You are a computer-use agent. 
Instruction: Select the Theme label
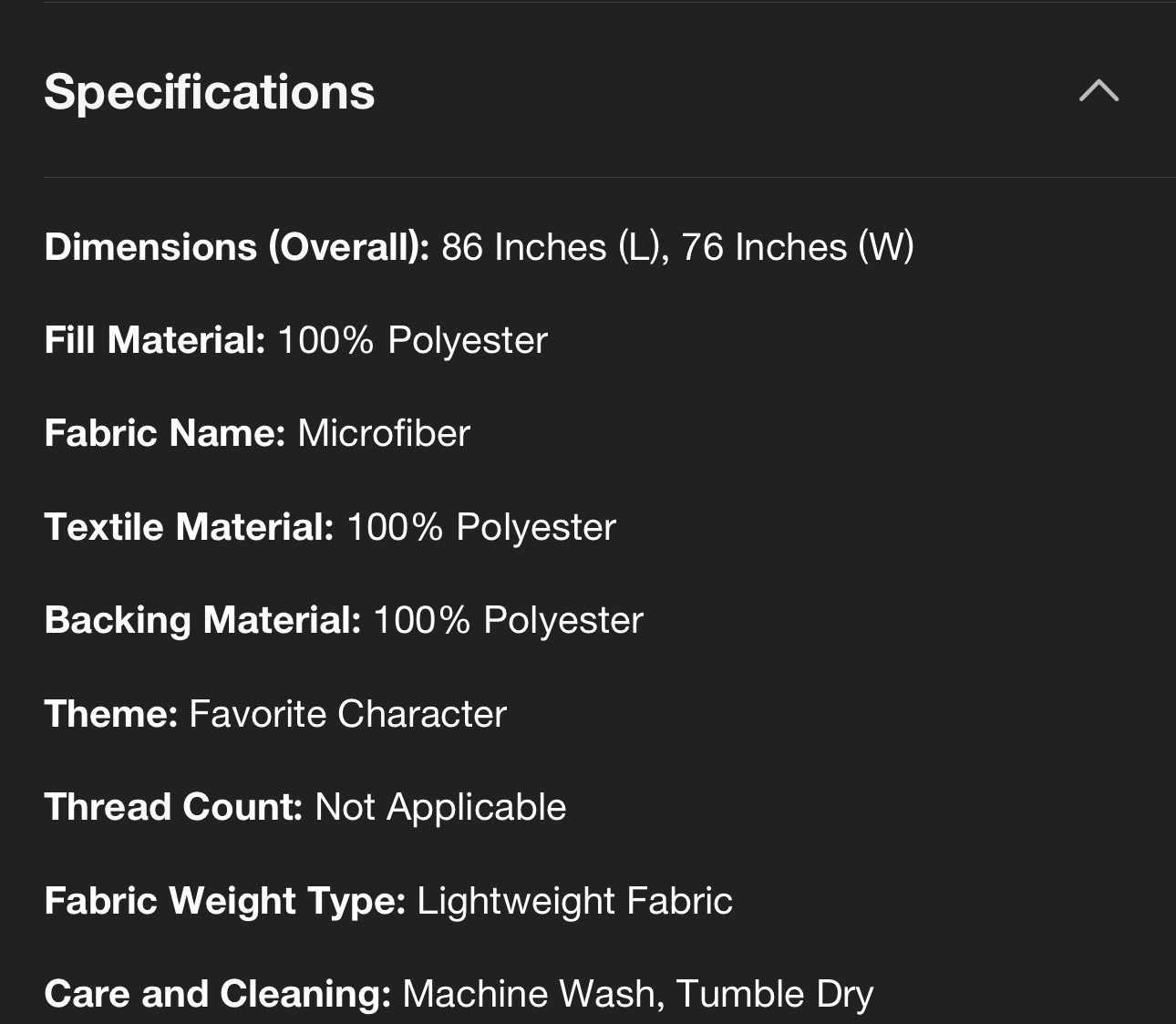coord(110,714)
